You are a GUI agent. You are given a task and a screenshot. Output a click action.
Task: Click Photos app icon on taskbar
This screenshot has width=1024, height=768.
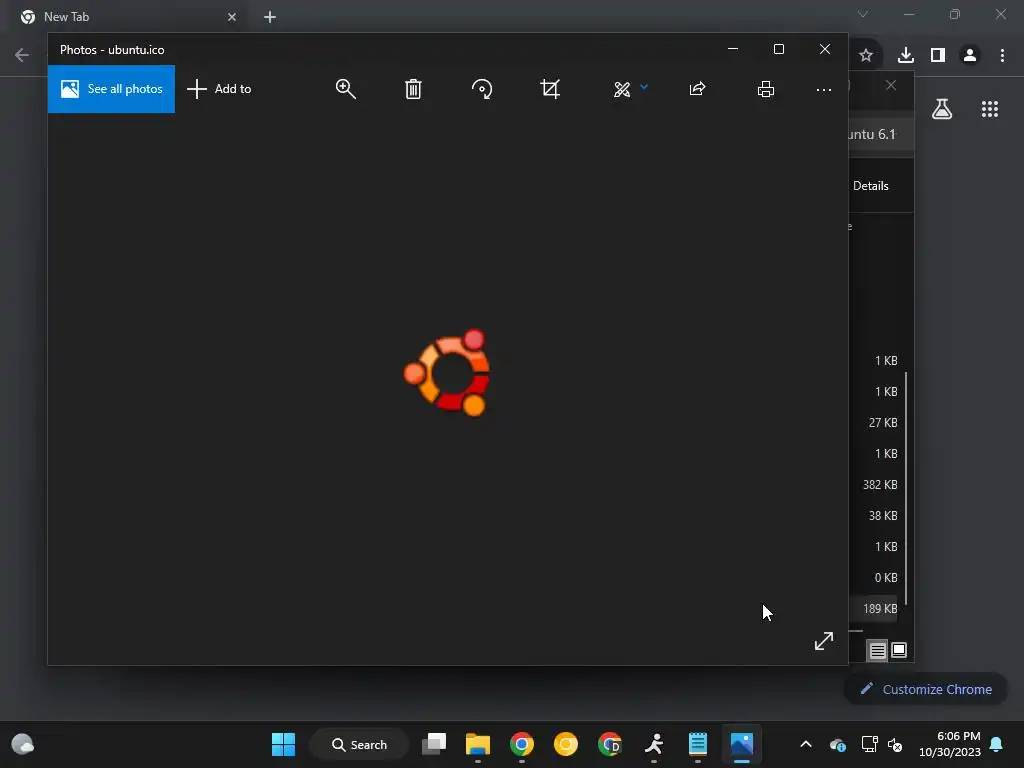click(742, 744)
